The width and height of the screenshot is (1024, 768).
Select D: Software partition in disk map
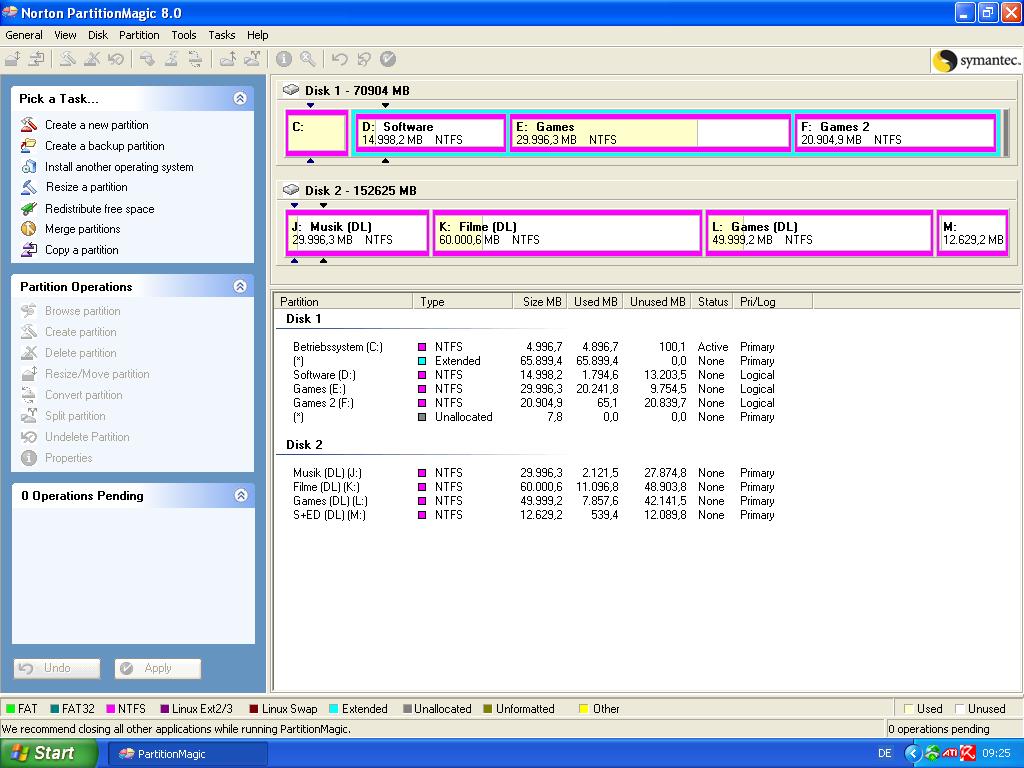click(432, 133)
